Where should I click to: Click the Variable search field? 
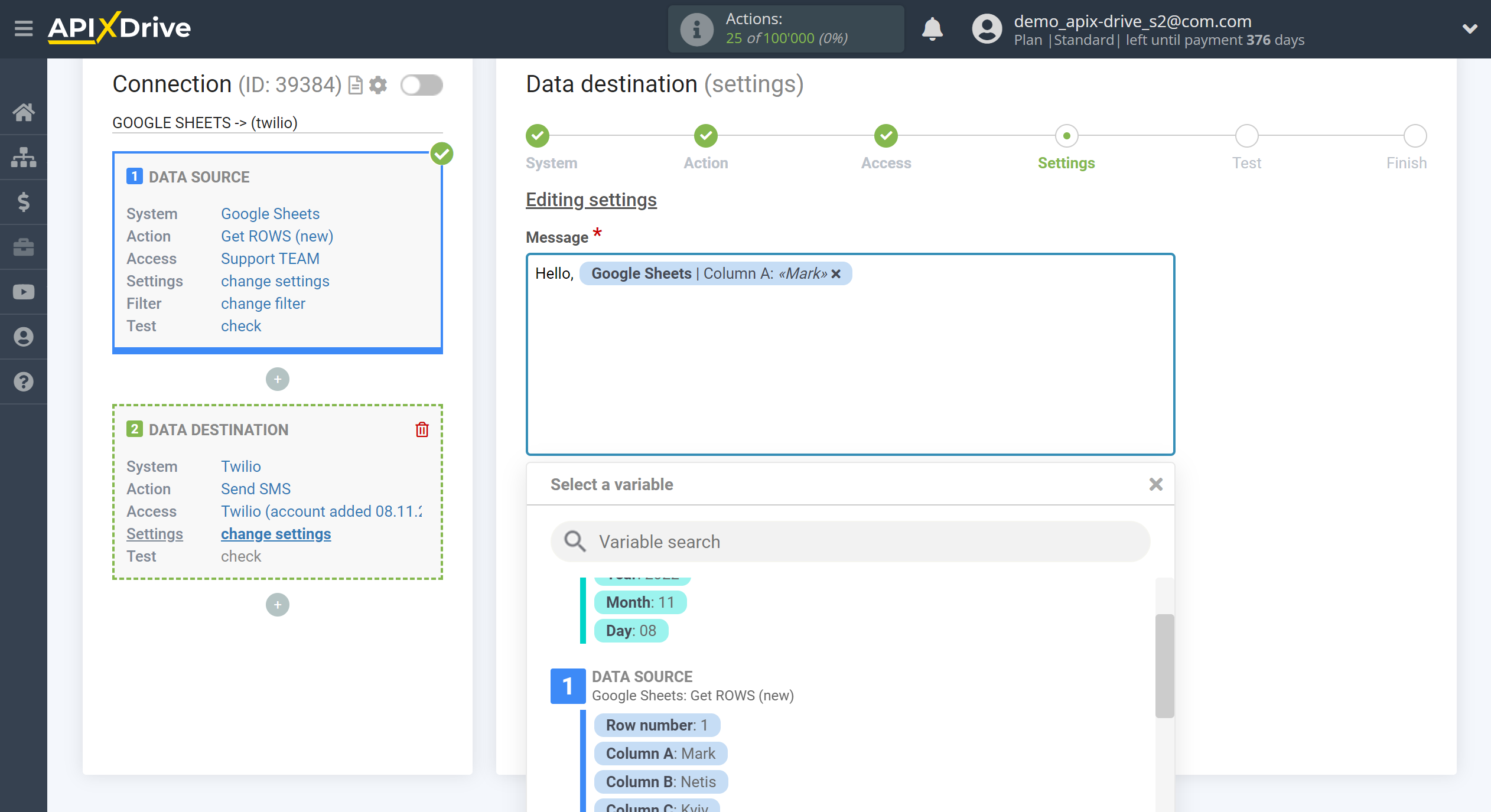850,542
